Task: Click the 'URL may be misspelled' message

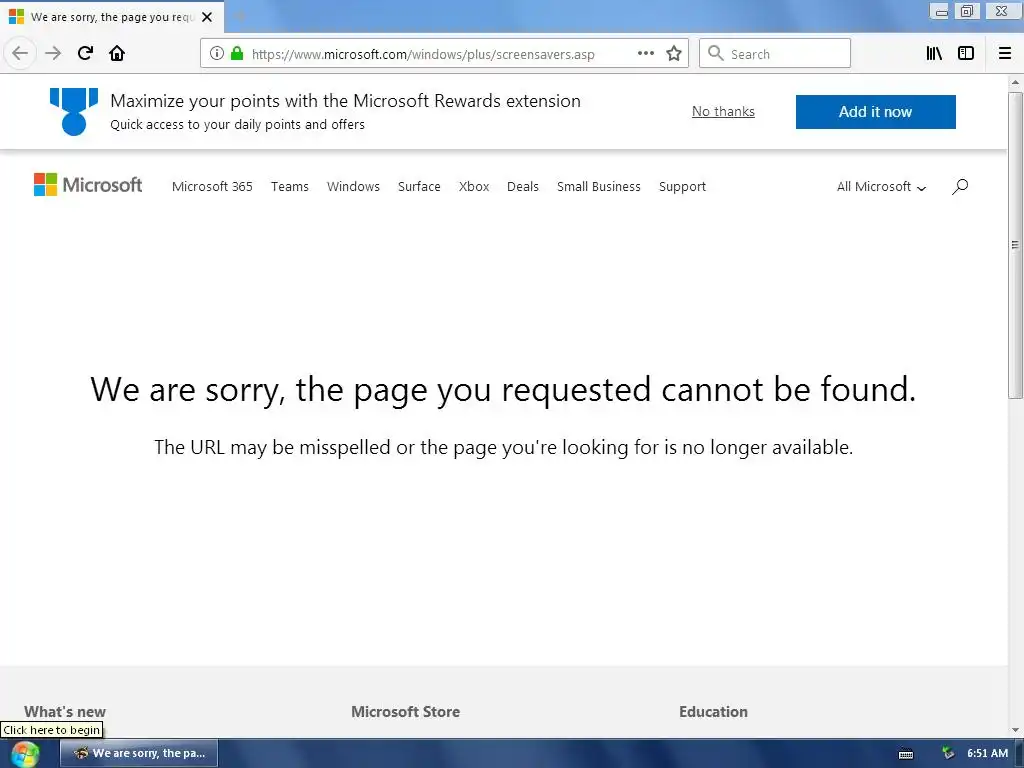Action: 504,447
